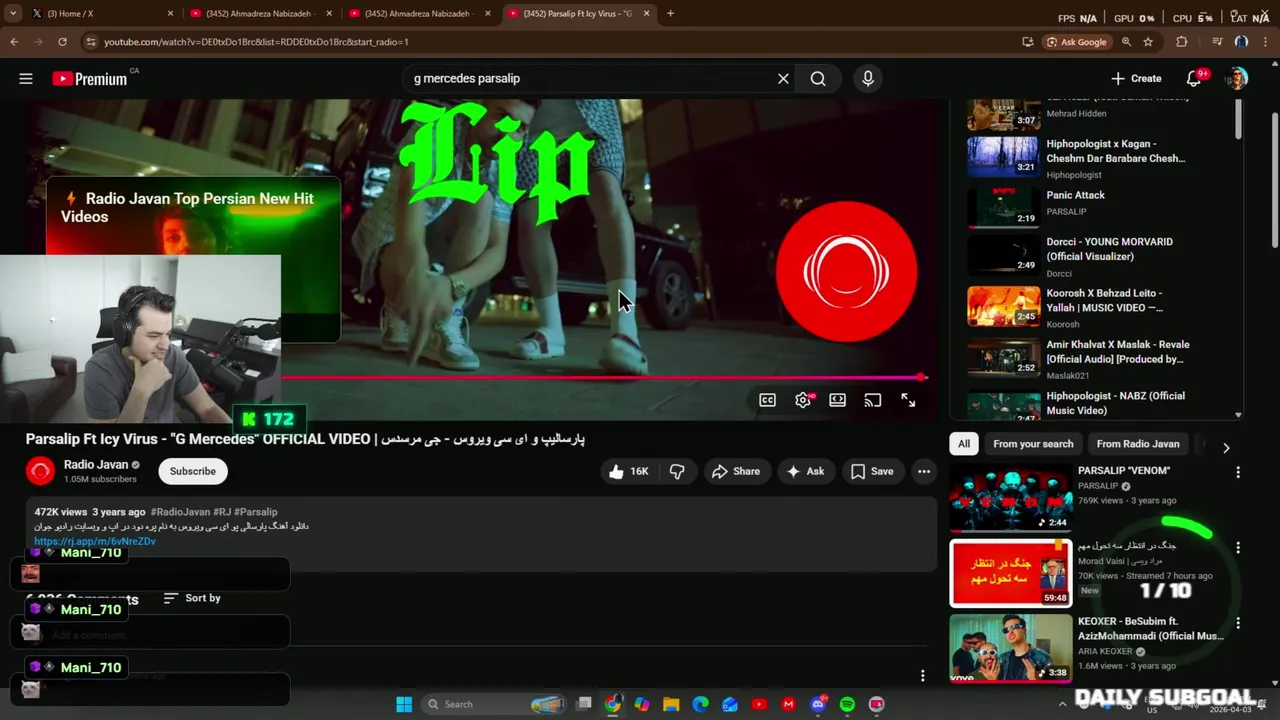Go to YouTube Premium home logo
Screen dimensions: 1280x720
coord(90,78)
